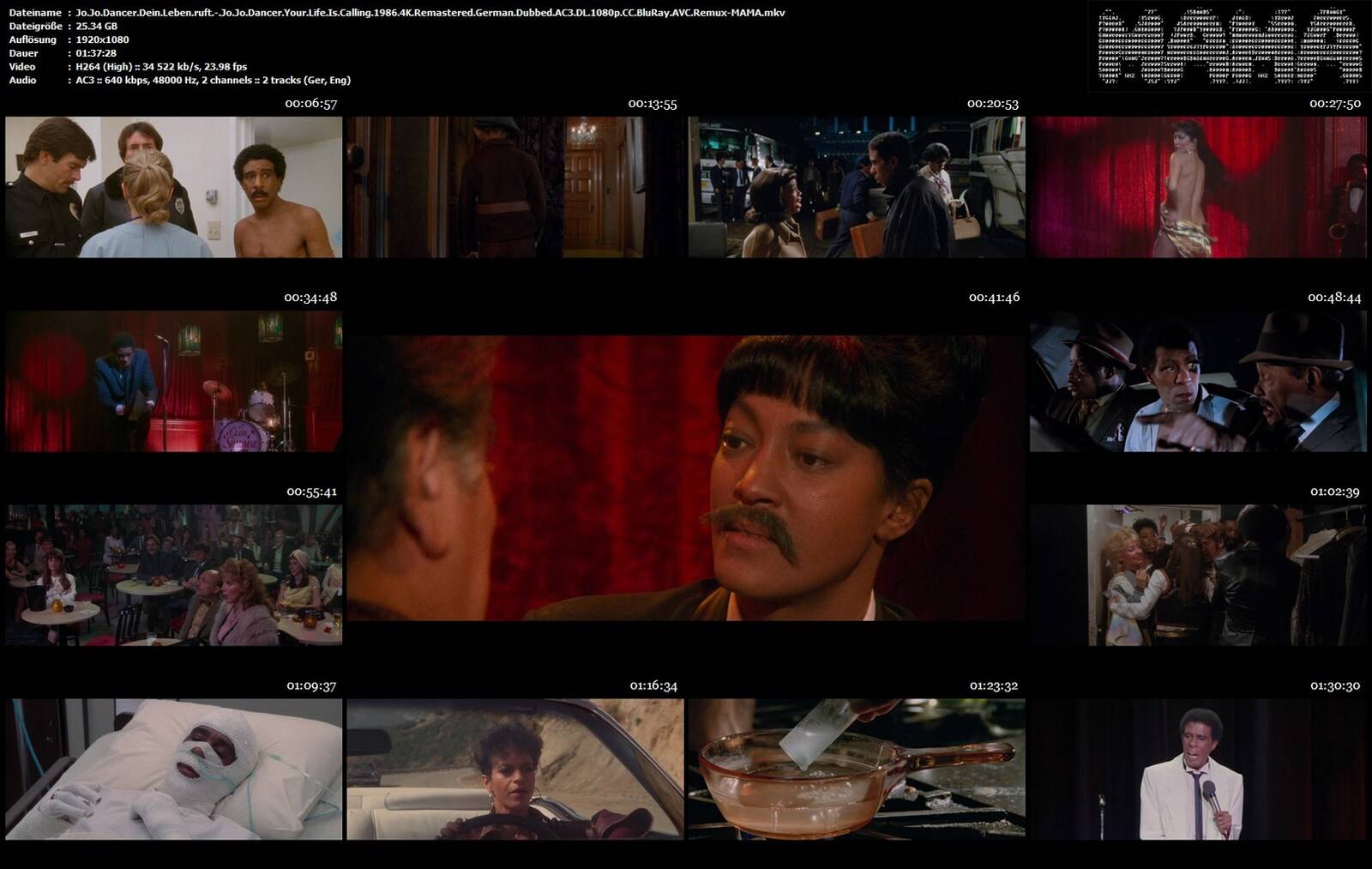The height and width of the screenshot is (869, 1372).
Task: Click the Auflösung label
Action: pos(33,39)
